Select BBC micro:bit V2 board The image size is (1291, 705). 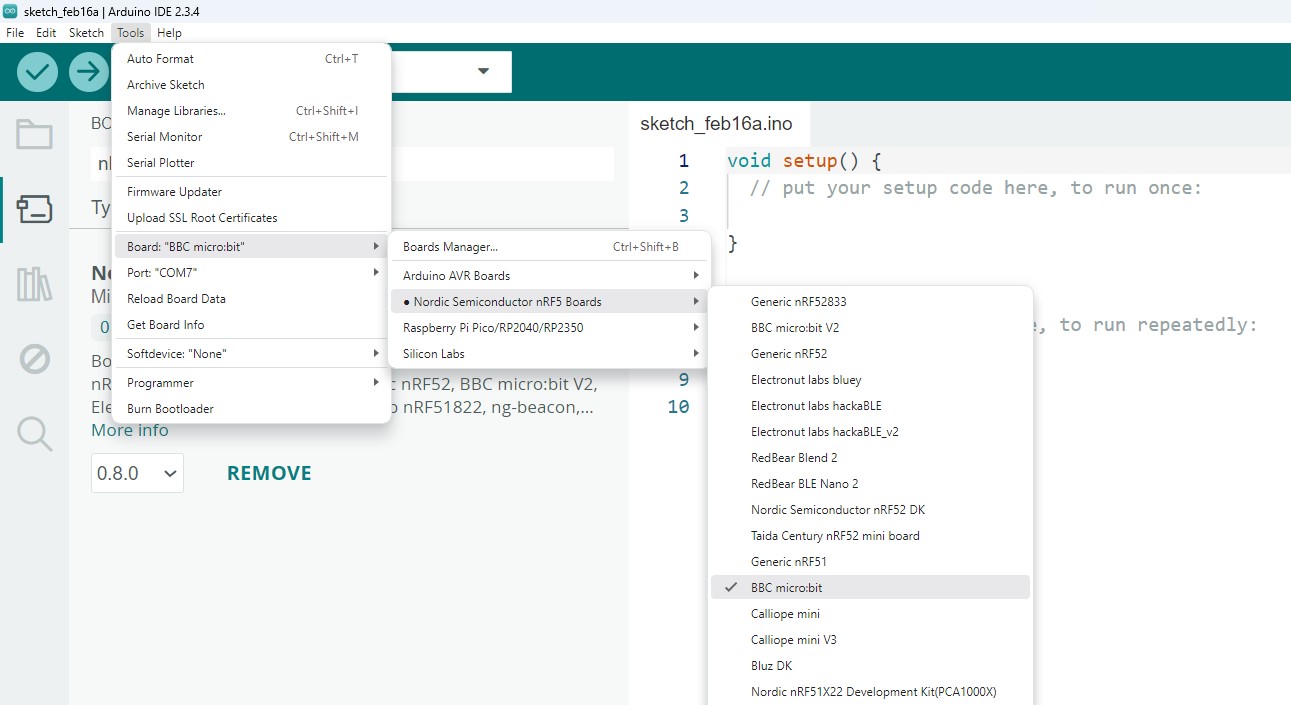pos(870,327)
